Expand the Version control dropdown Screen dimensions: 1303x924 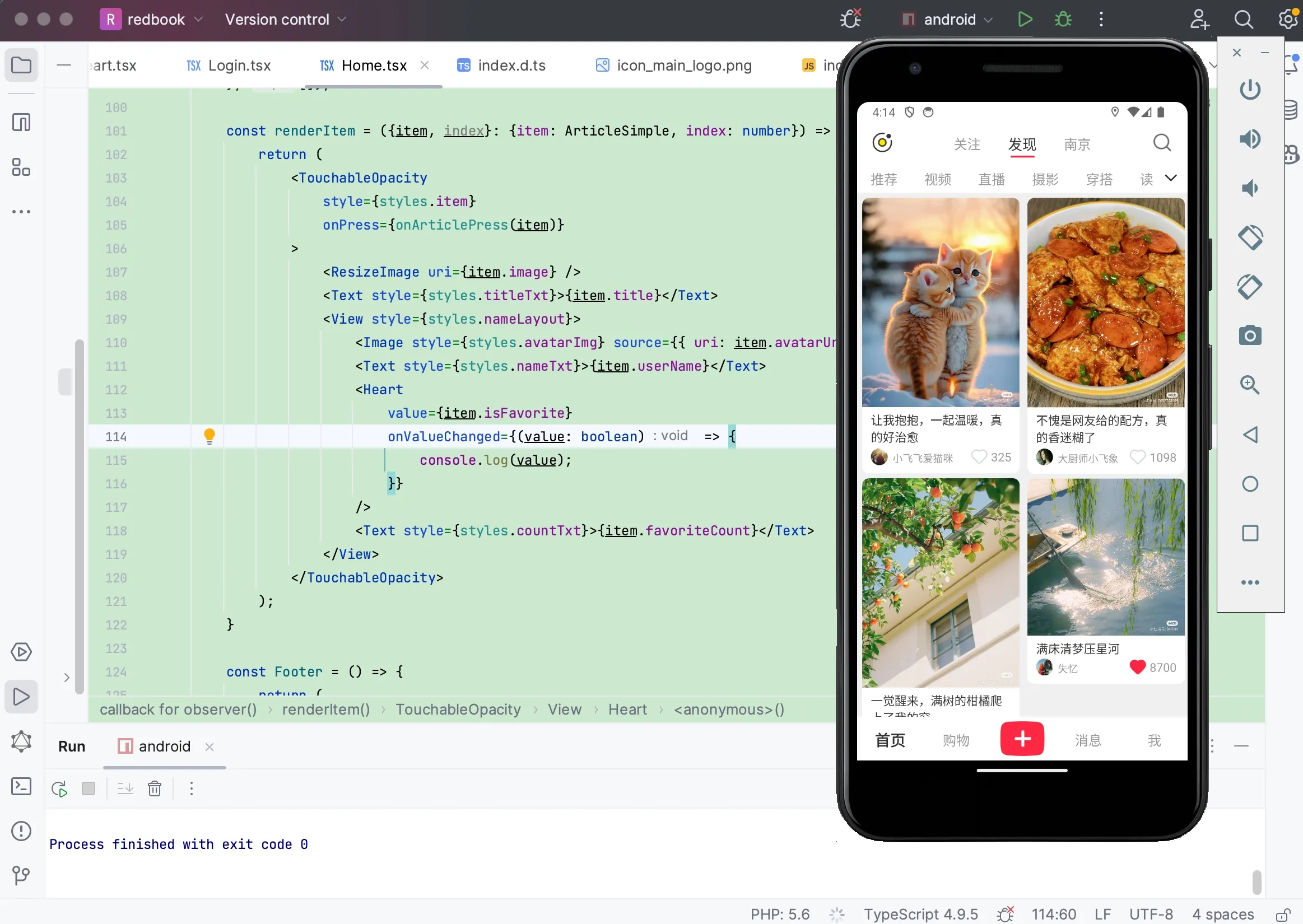(286, 20)
